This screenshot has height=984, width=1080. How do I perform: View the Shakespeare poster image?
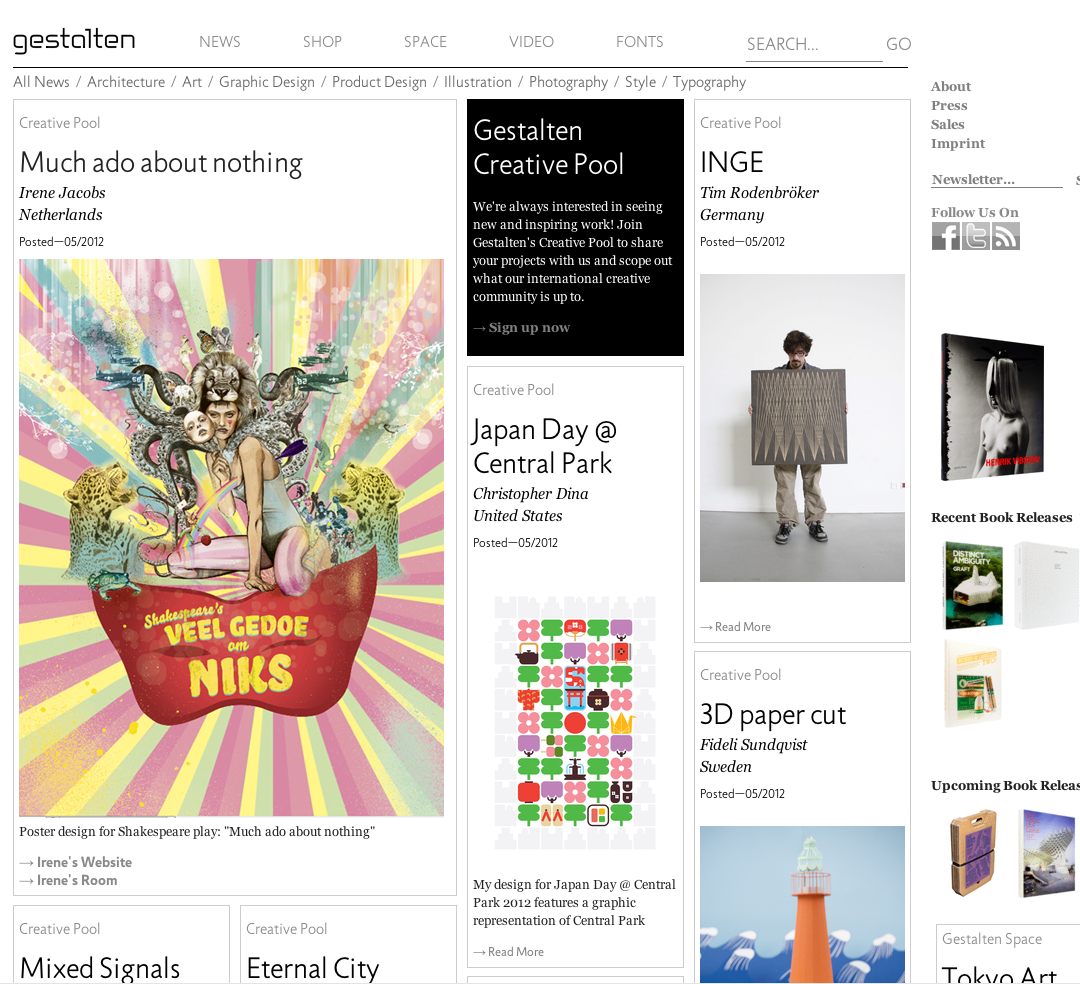pyautogui.click(x=231, y=538)
